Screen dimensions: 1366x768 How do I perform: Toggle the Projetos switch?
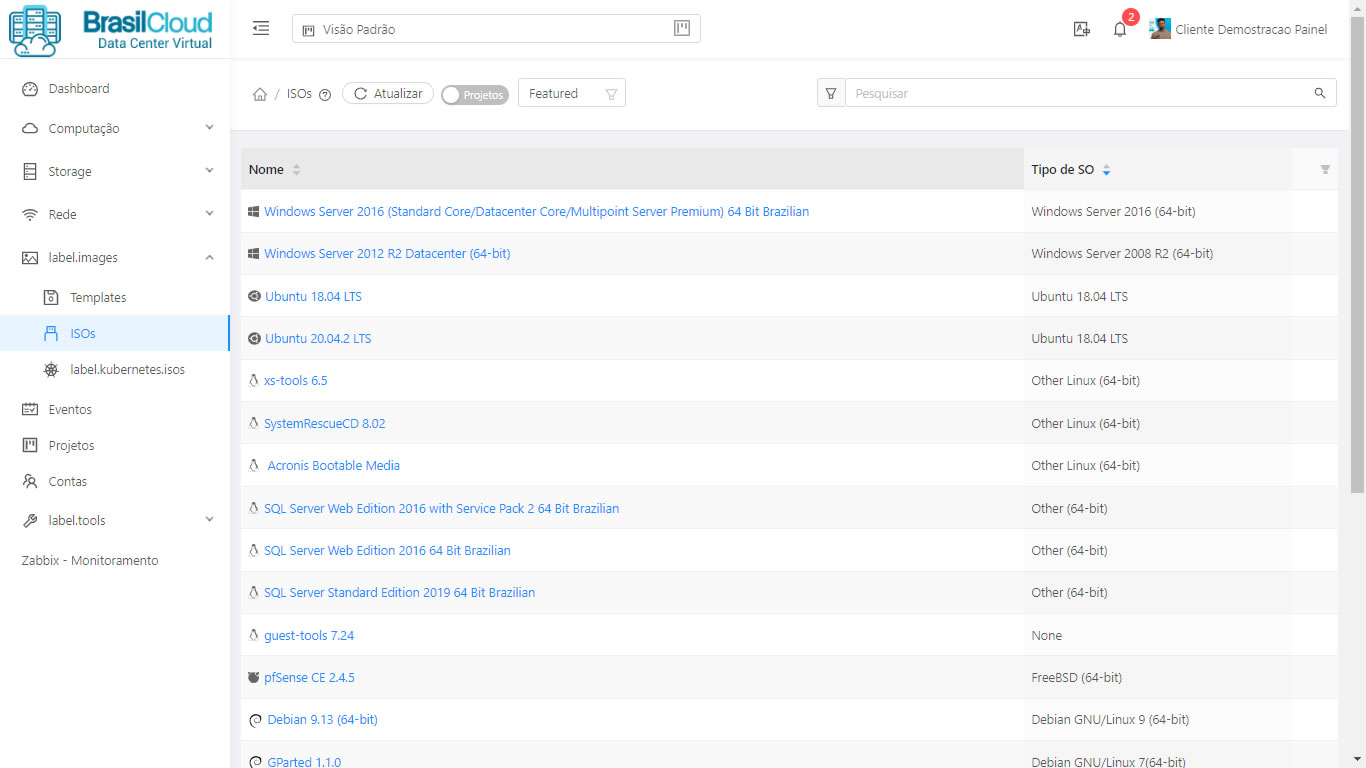point(475,94)
